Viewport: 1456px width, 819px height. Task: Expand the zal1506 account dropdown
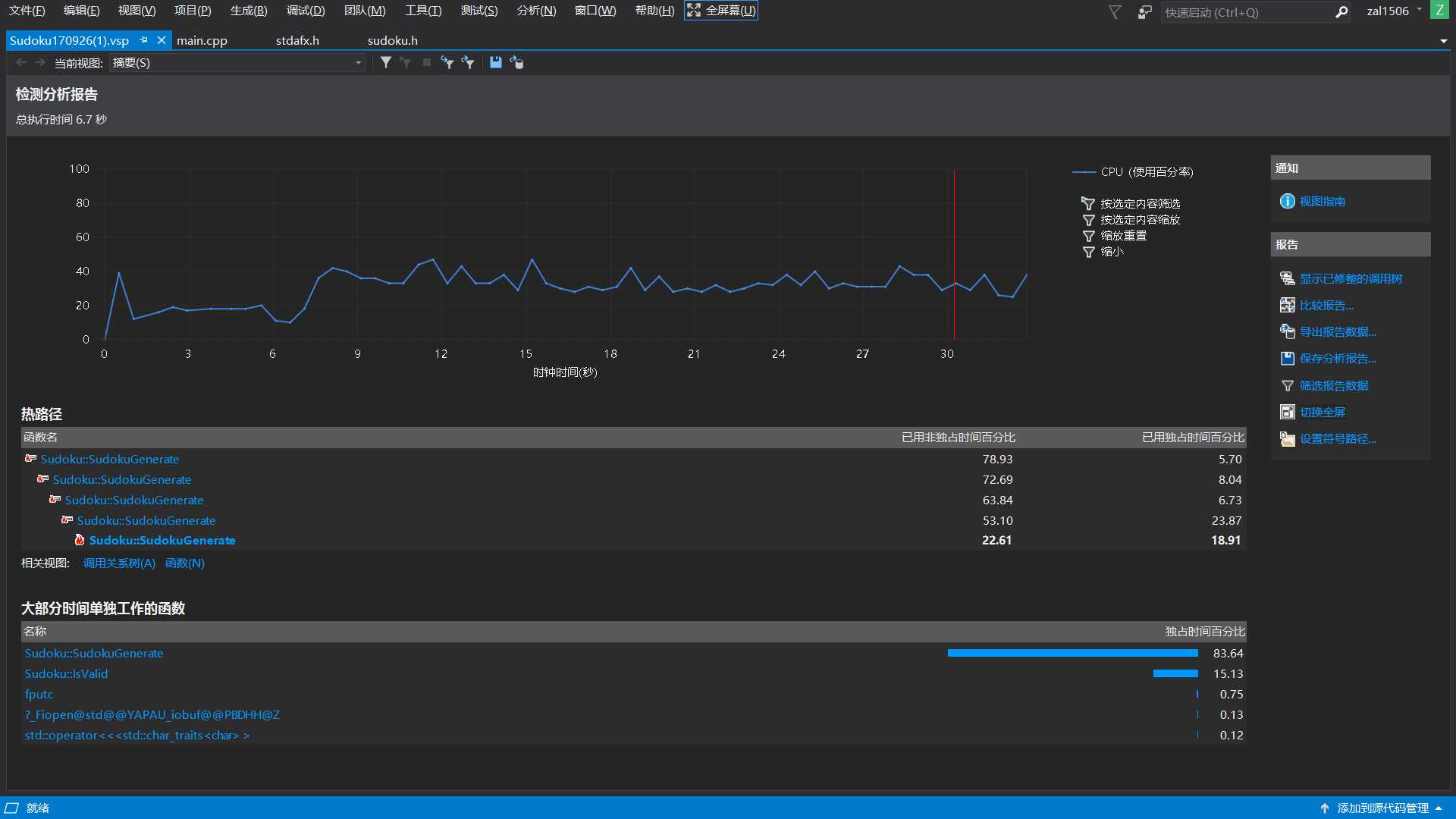click(1419, 11)
